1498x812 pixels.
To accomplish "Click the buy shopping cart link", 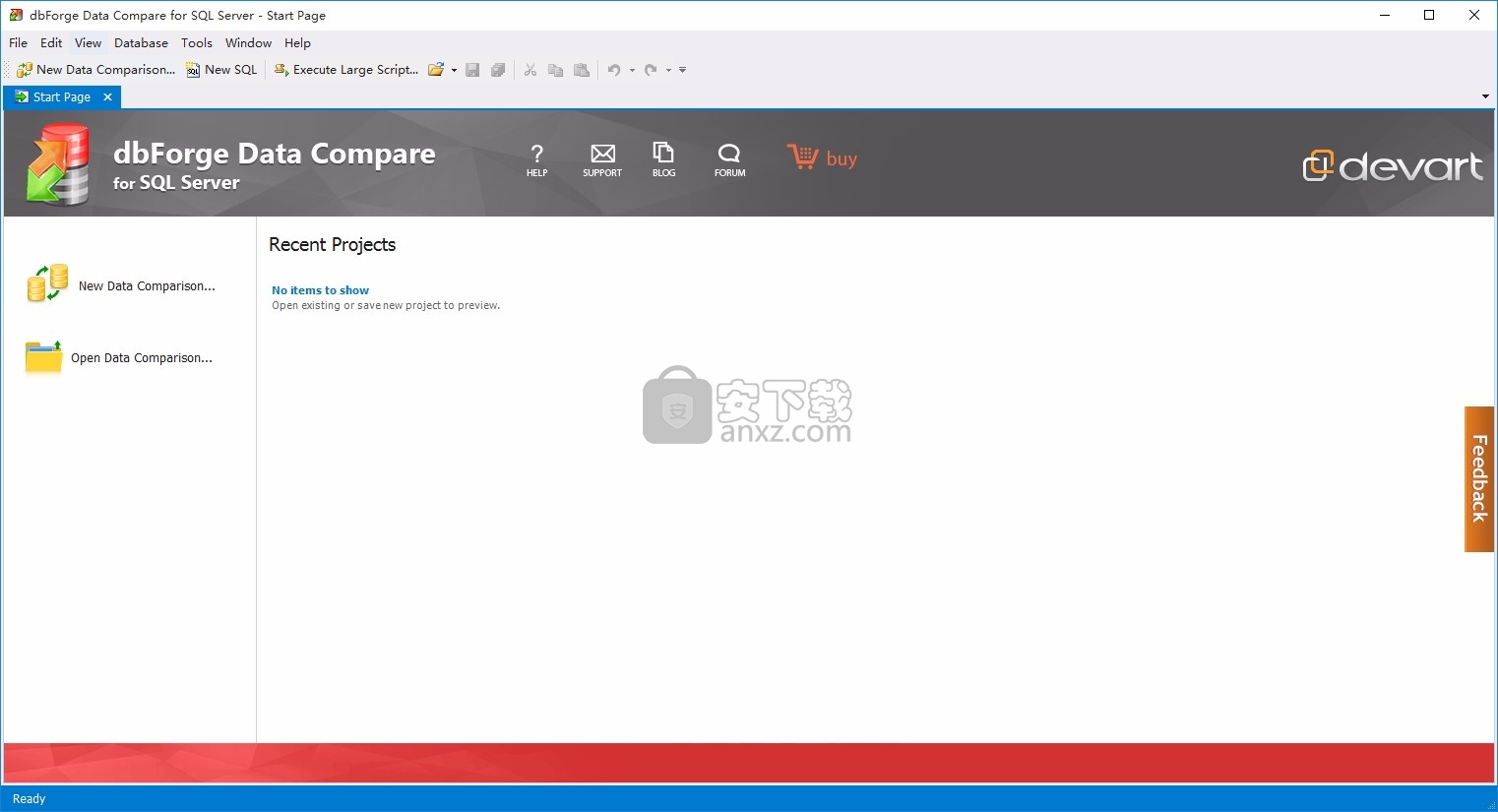I will (822, 157).
